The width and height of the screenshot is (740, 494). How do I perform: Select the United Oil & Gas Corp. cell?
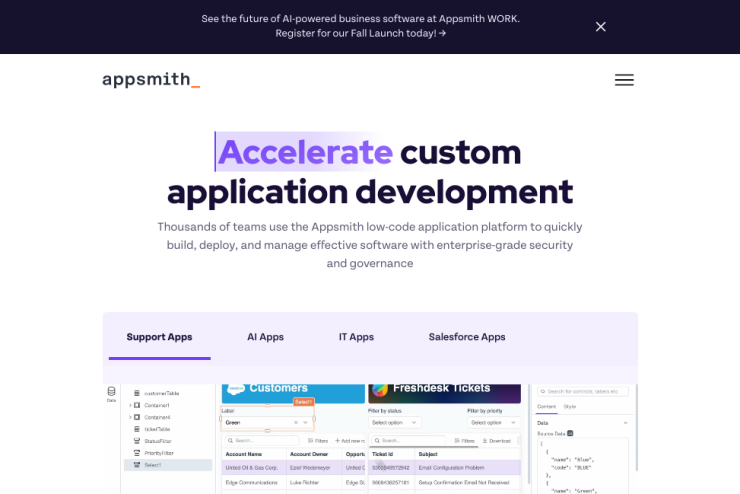[252, 468]
